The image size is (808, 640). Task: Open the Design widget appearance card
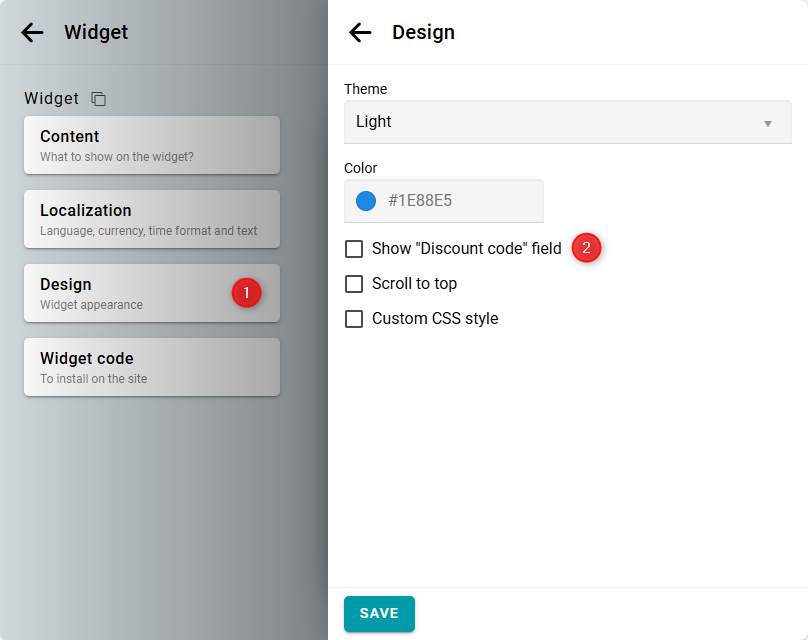pyautogui.click(x=130, y=293)
